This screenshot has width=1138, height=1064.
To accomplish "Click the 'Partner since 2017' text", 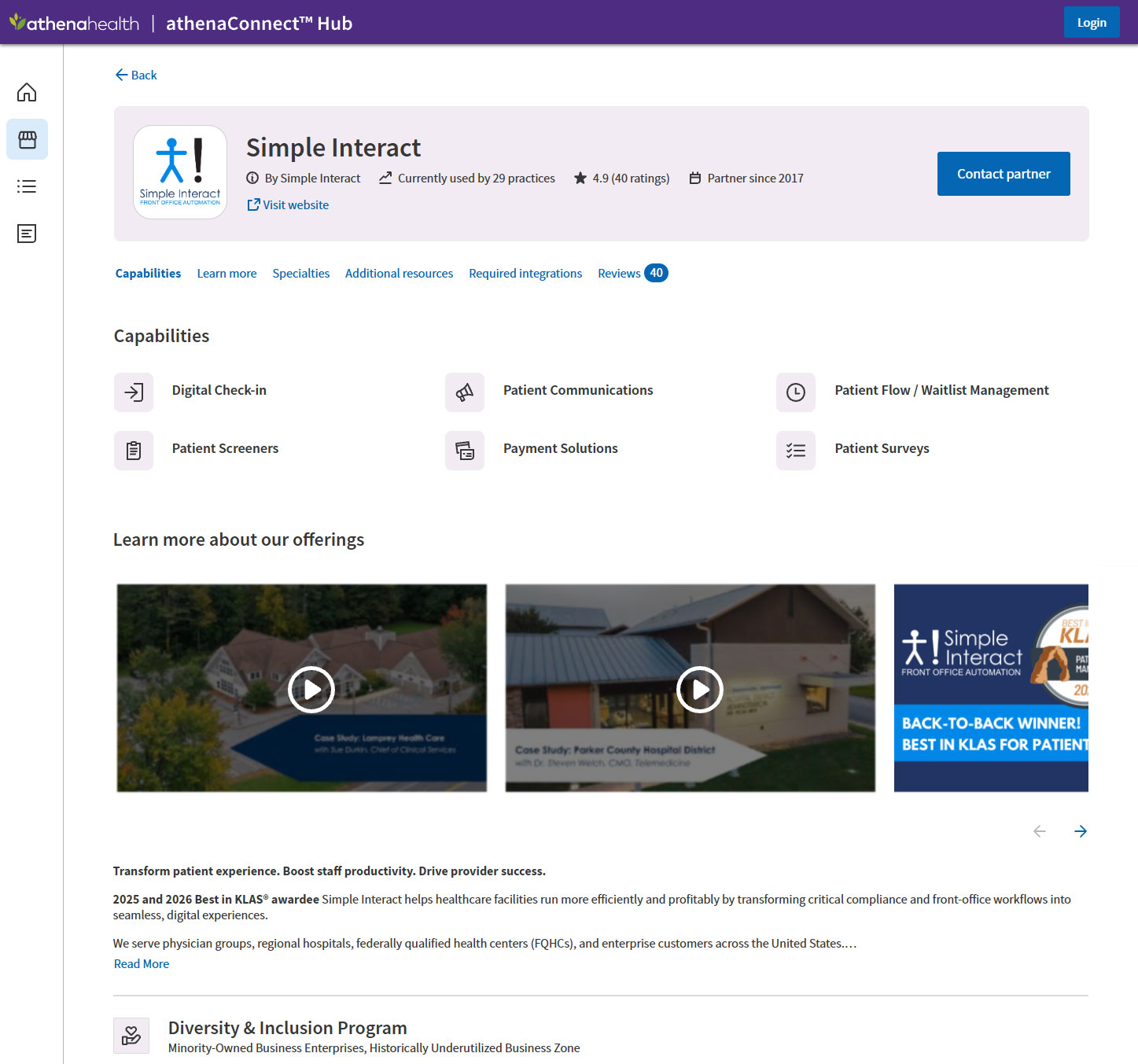I will tap(755, 178).
